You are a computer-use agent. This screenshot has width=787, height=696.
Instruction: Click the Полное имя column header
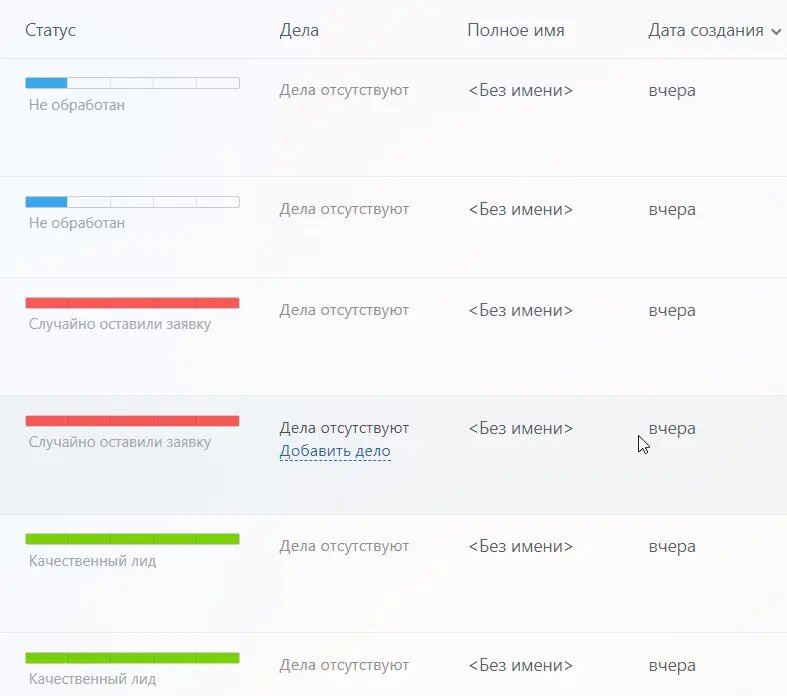516,30
